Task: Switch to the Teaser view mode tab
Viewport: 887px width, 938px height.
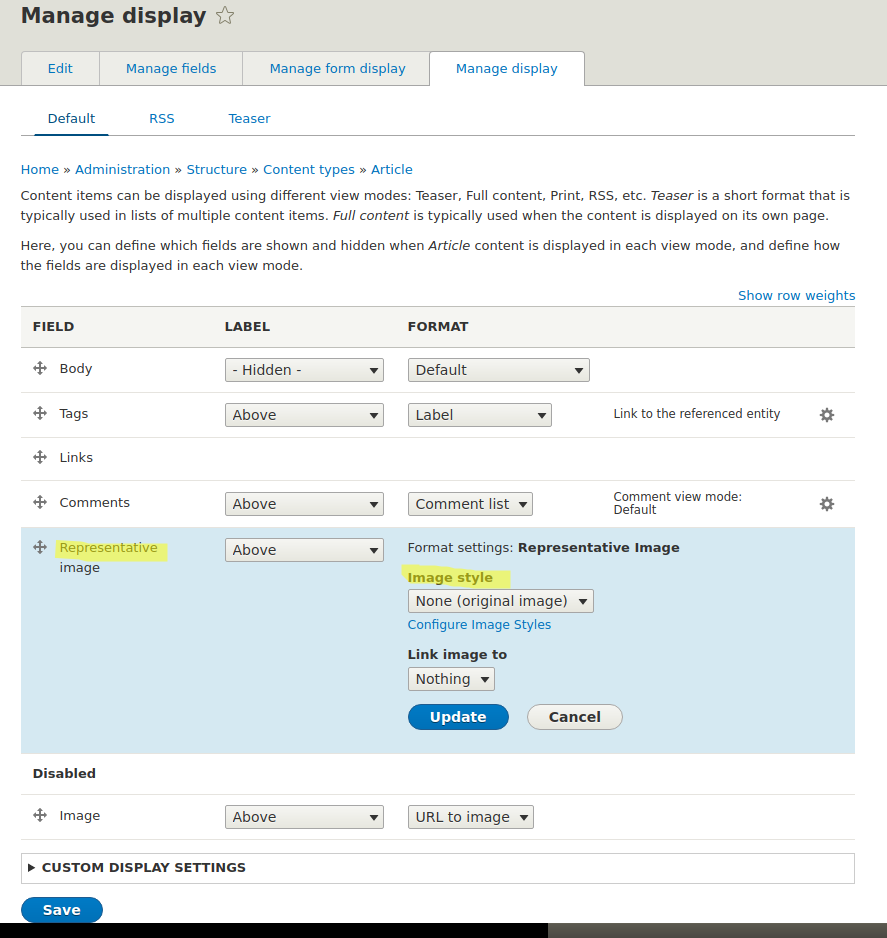Action: tap(249, 118)
